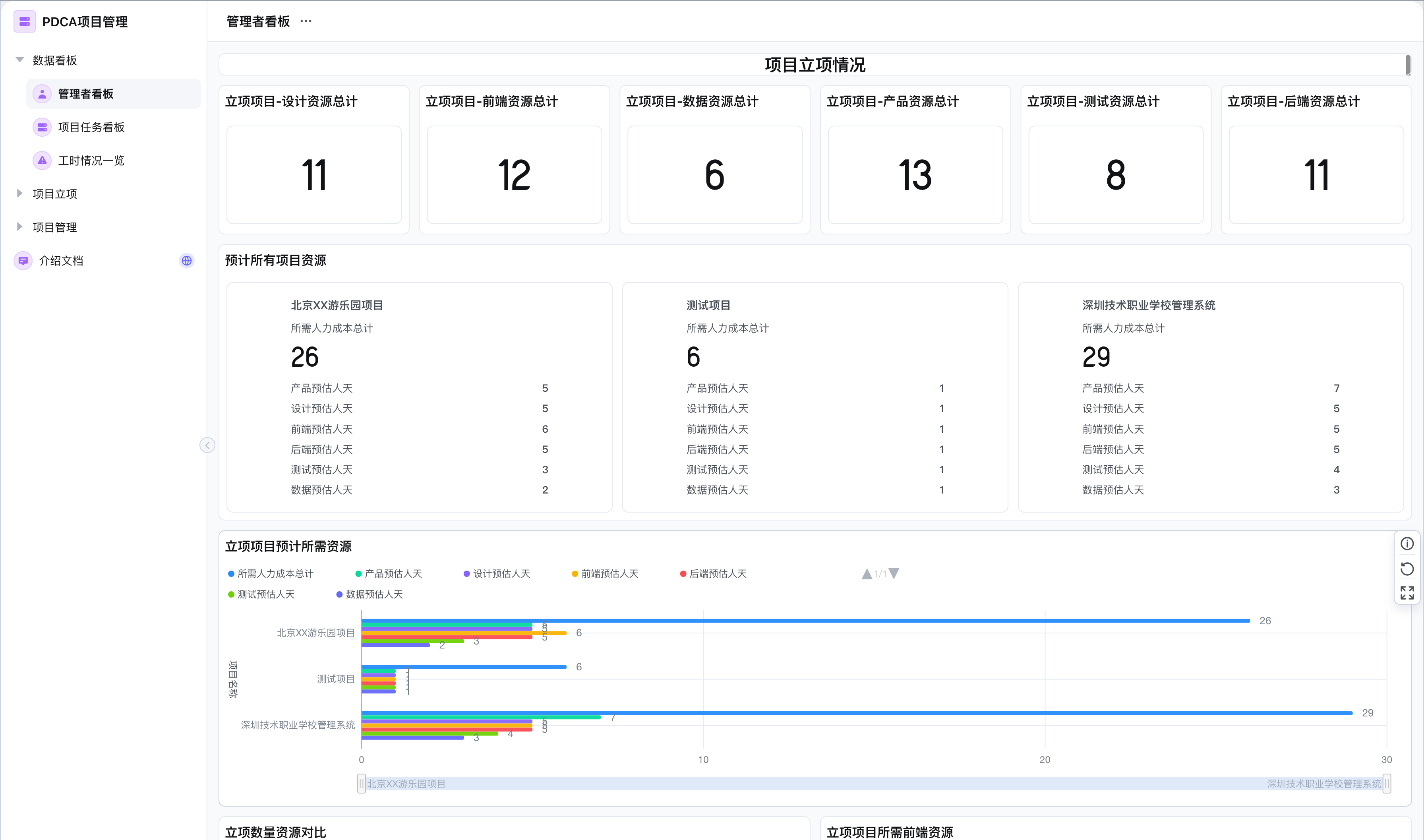The height and width of the screenshot is (840, 1424).
Task: Go to next legend page triangle
Action: [894, 574]
